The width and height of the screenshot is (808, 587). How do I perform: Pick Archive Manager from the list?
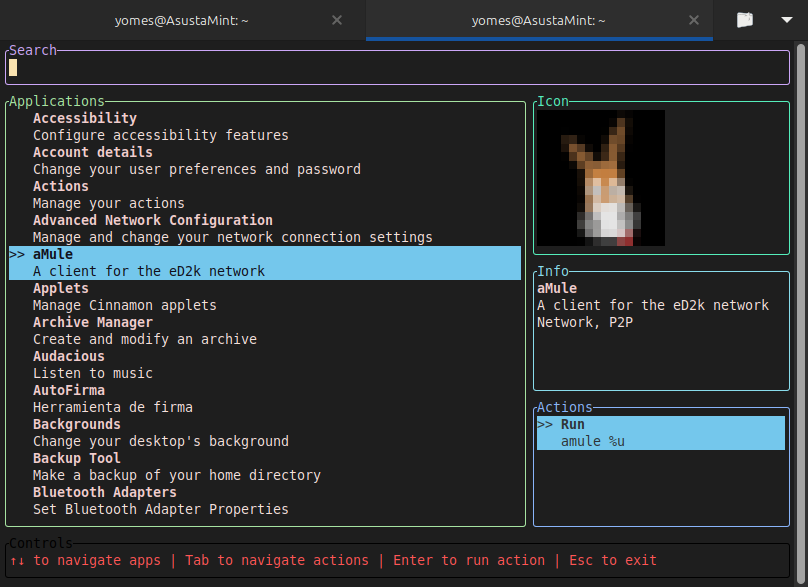coord(93,322)
